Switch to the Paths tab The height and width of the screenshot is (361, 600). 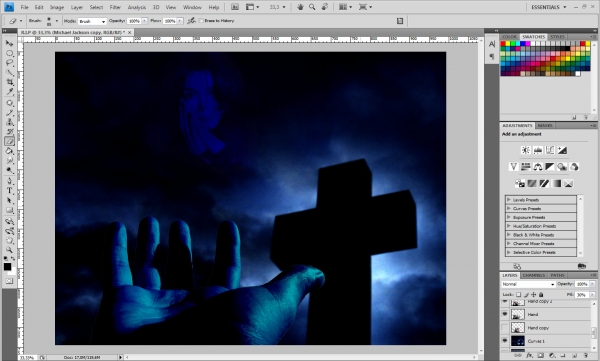pyautogui.click(x=557, y=275)
